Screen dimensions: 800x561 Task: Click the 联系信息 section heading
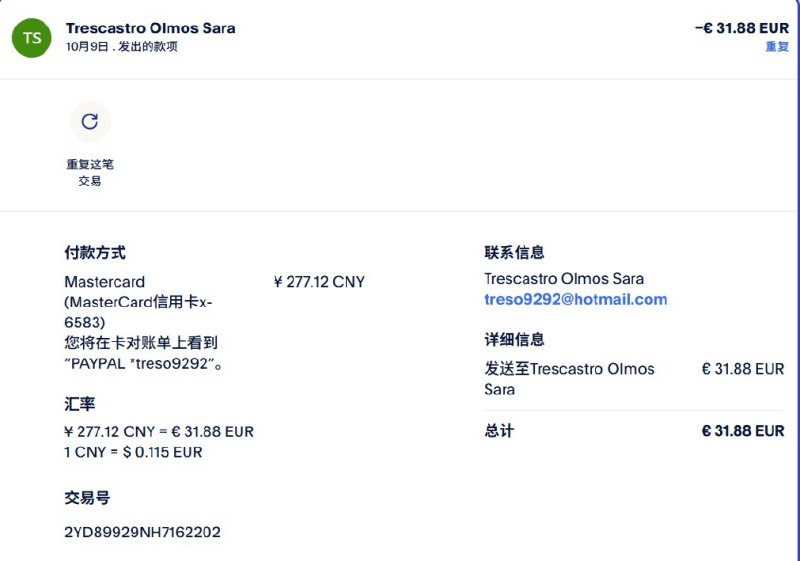[514, 253]
